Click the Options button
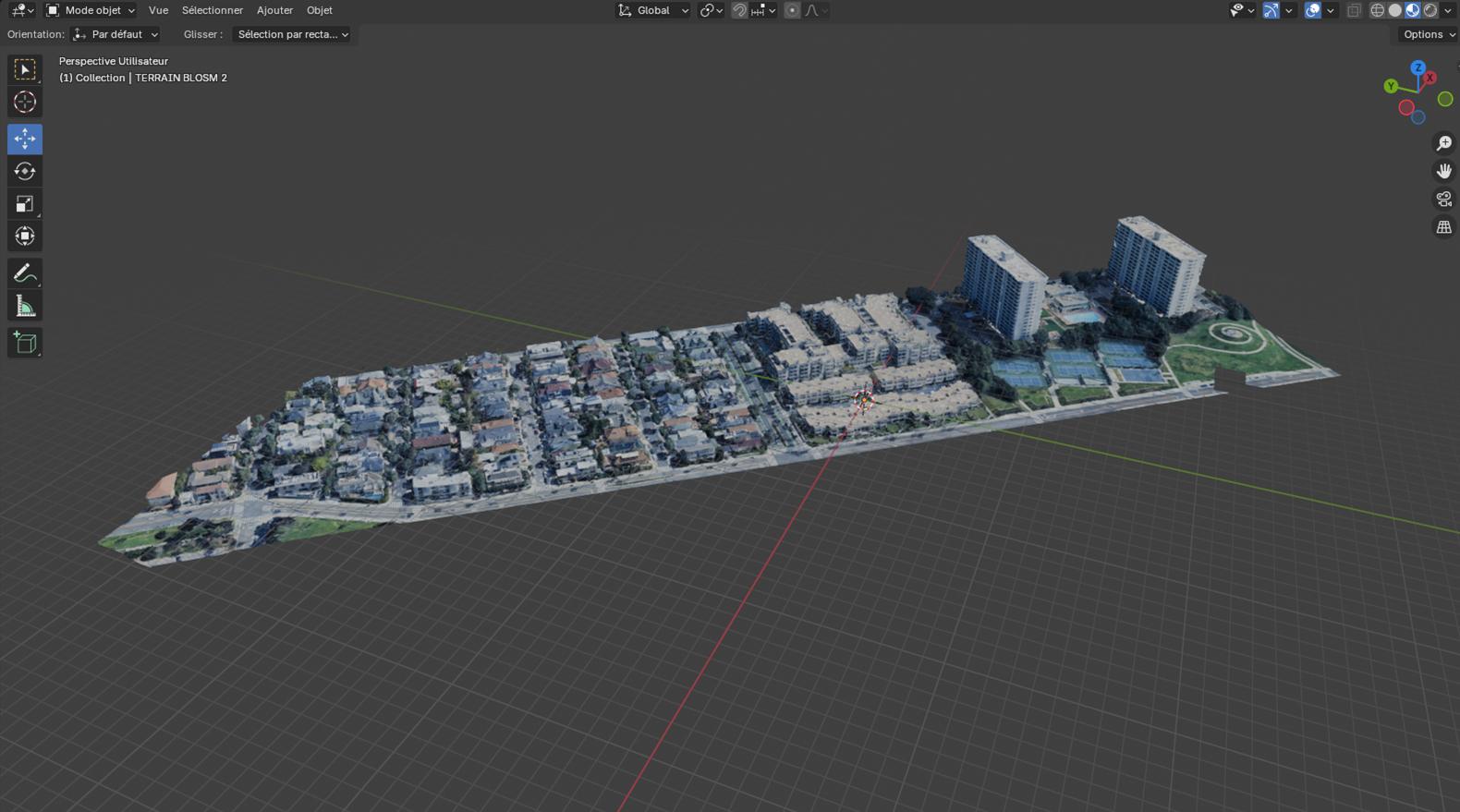Viewport: 1460px width, 812px height. [1428, 34]
